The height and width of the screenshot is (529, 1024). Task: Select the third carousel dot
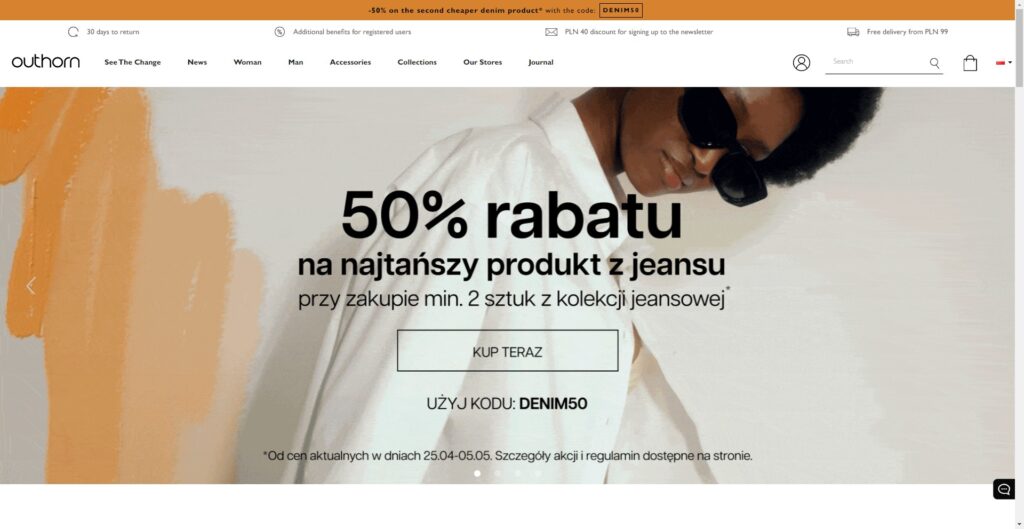518,473
